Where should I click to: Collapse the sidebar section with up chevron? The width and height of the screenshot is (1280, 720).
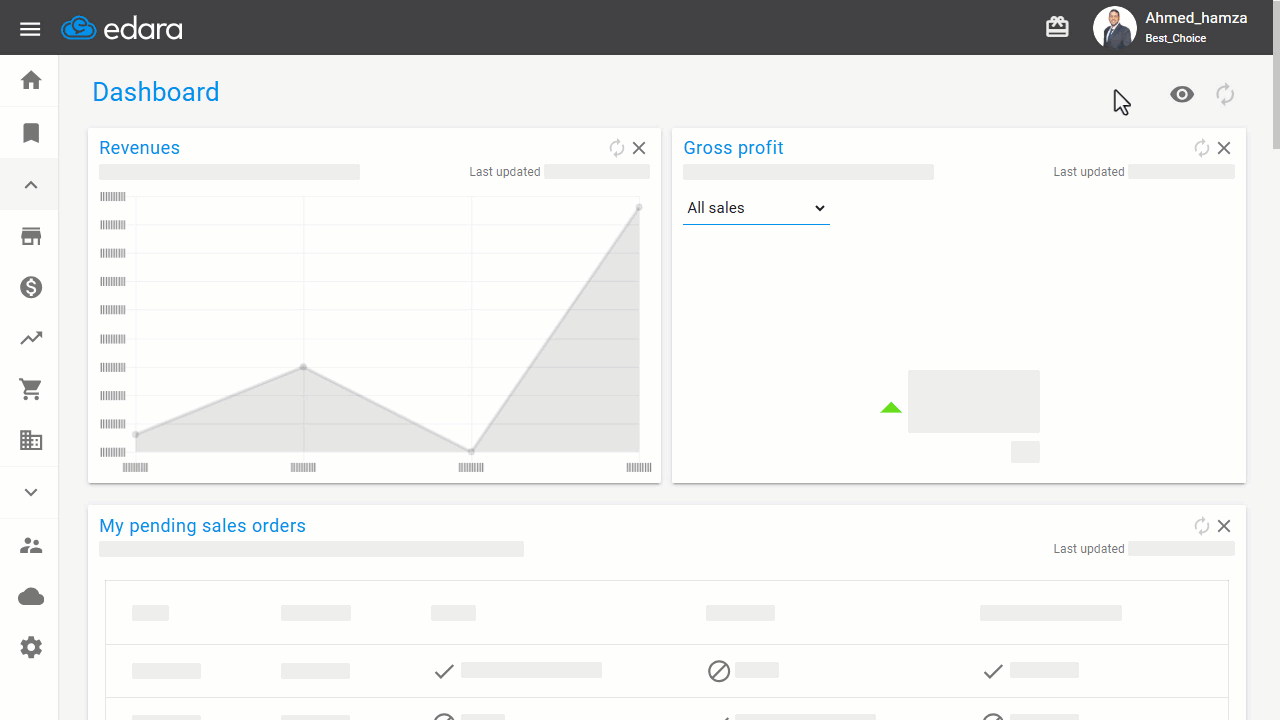31,185
